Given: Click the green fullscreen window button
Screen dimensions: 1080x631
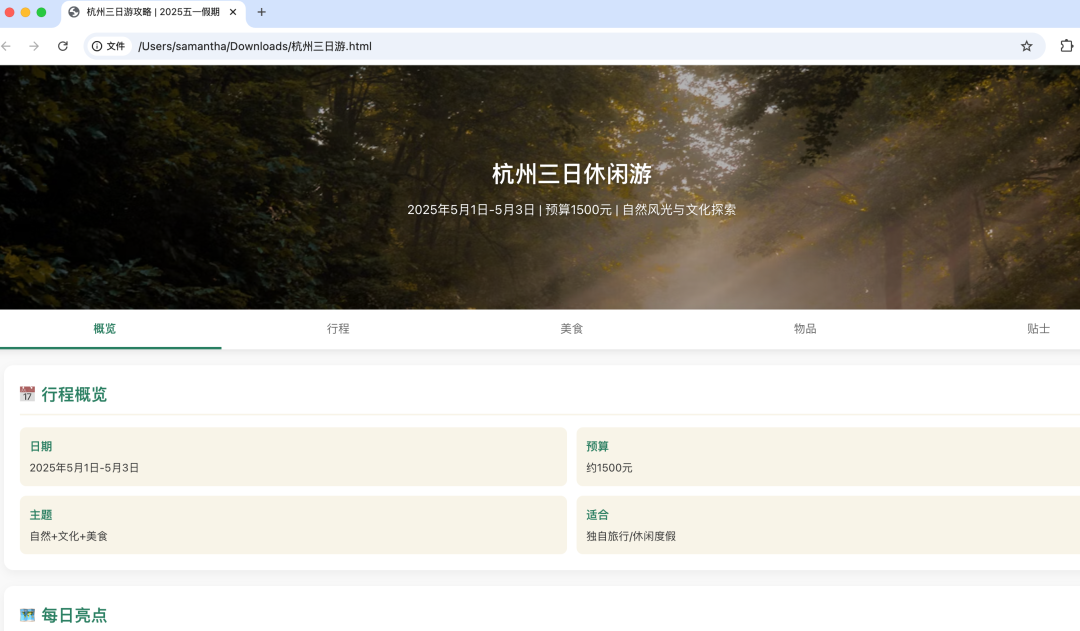Looking at the screenshot, I should 41,12.
